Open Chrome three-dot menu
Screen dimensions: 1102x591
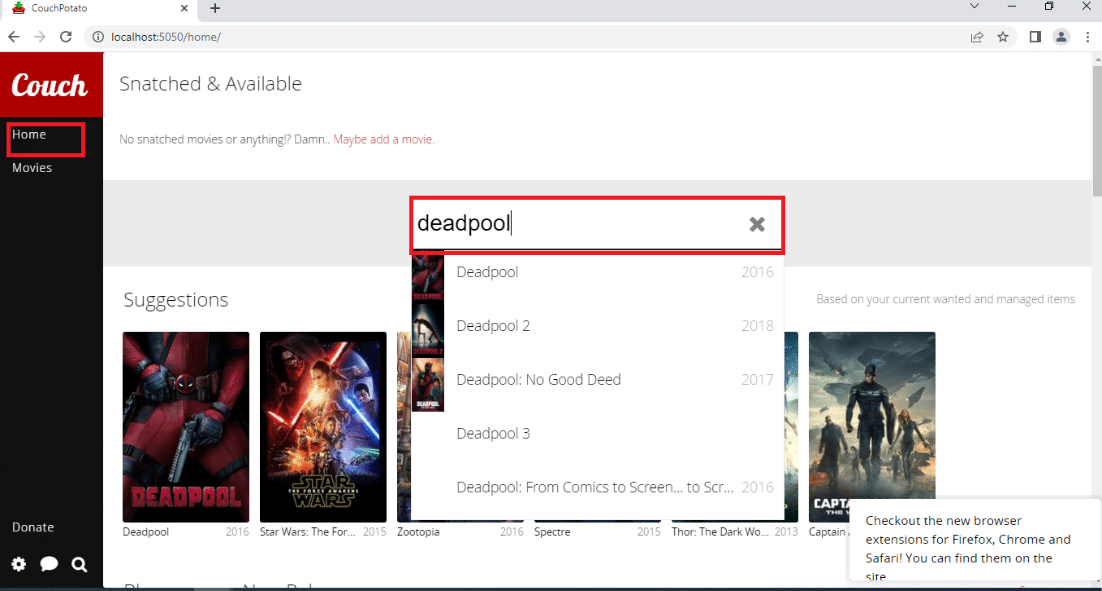tap(1087, 37)
